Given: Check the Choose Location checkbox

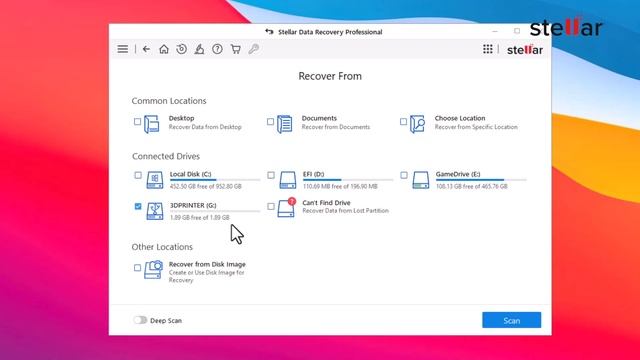Looking at the screenshot, I should coord(403,122).
